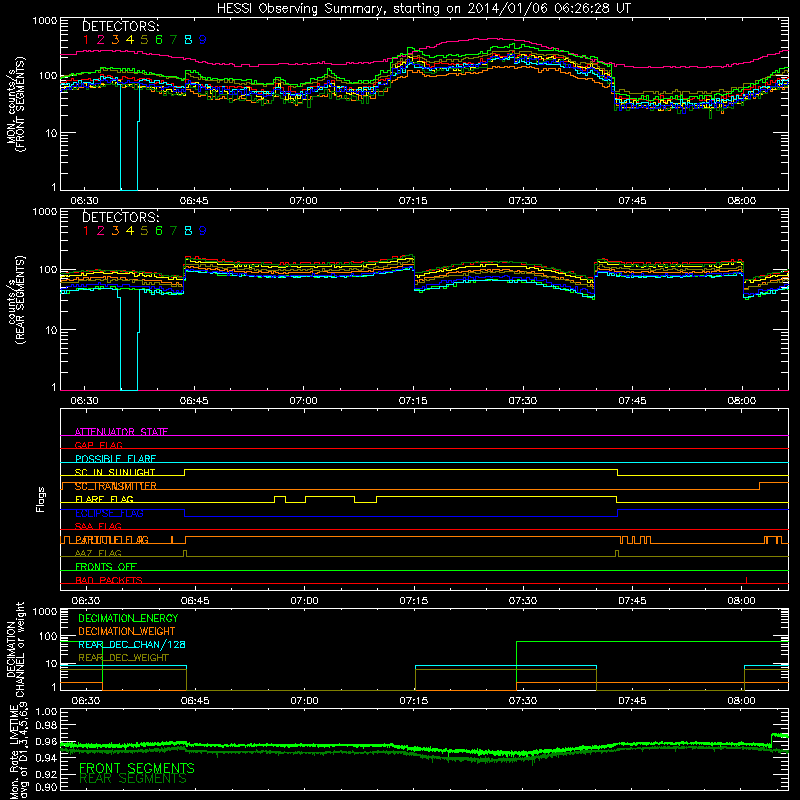This screenshot has height=800, width=800.
Task: Click the Mon. Rate LIVETIME axis title
Action: click(18, 752)
